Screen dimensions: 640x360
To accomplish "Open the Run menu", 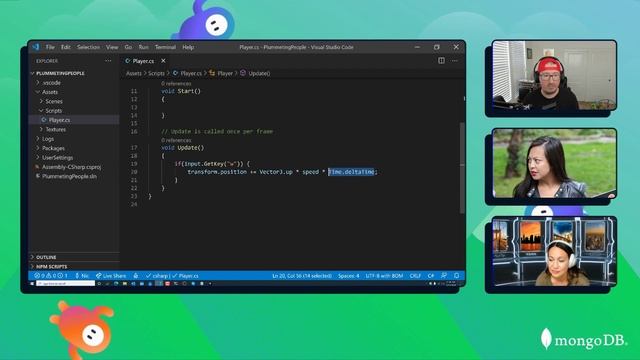I will tap(143, 47).
